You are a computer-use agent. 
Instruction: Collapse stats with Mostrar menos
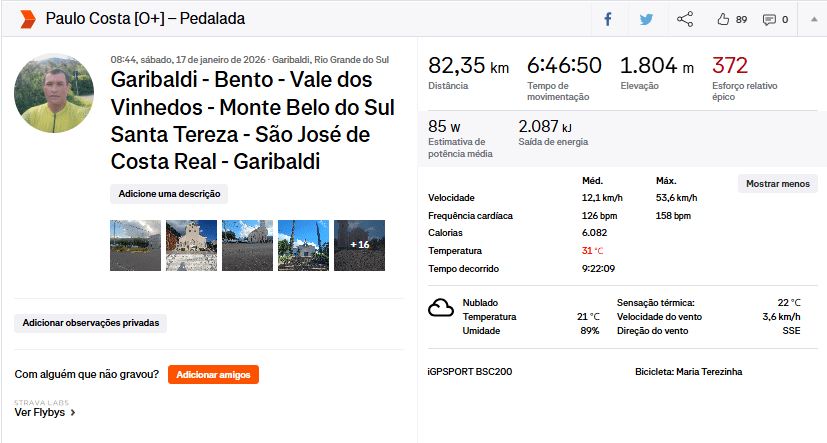click(777, 184)
